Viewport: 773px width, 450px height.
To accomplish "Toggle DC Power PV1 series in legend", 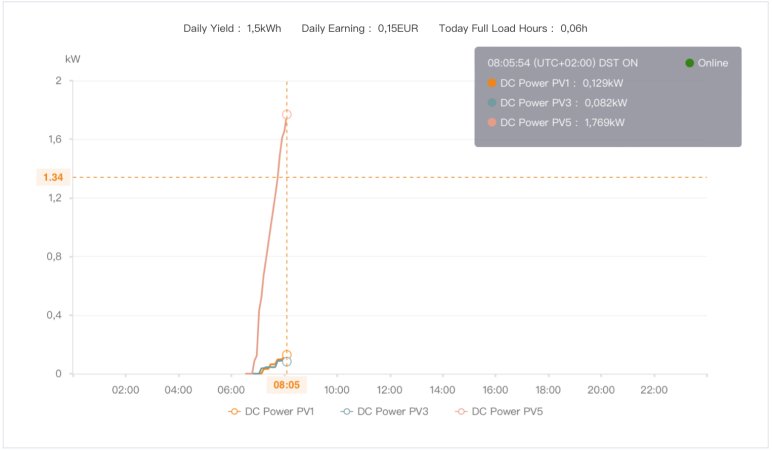I will tap(271, 411).
